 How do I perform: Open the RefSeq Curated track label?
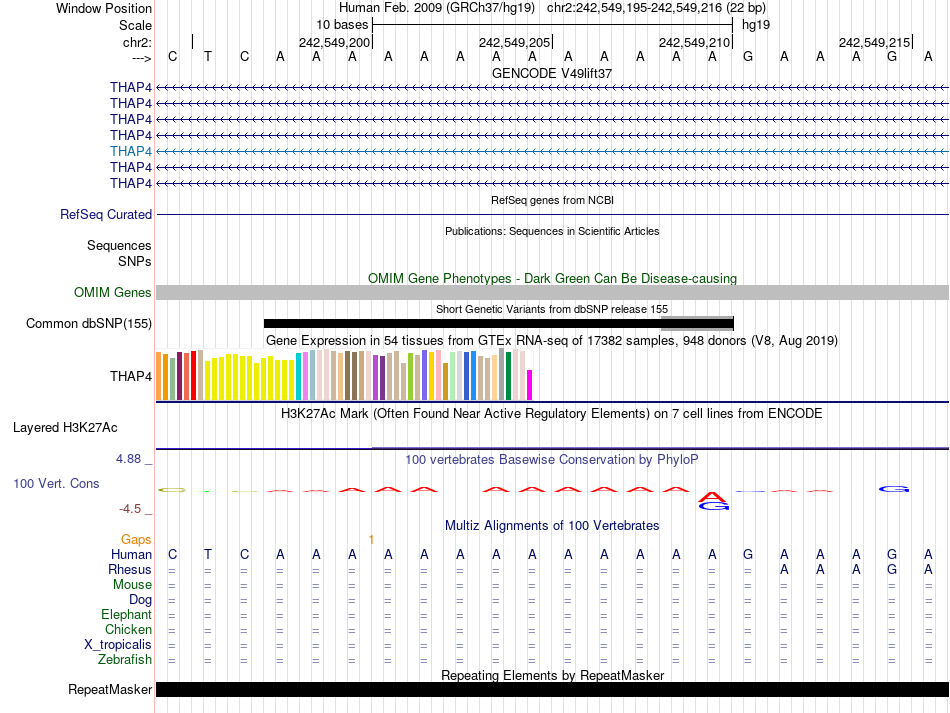click(106, 214)
